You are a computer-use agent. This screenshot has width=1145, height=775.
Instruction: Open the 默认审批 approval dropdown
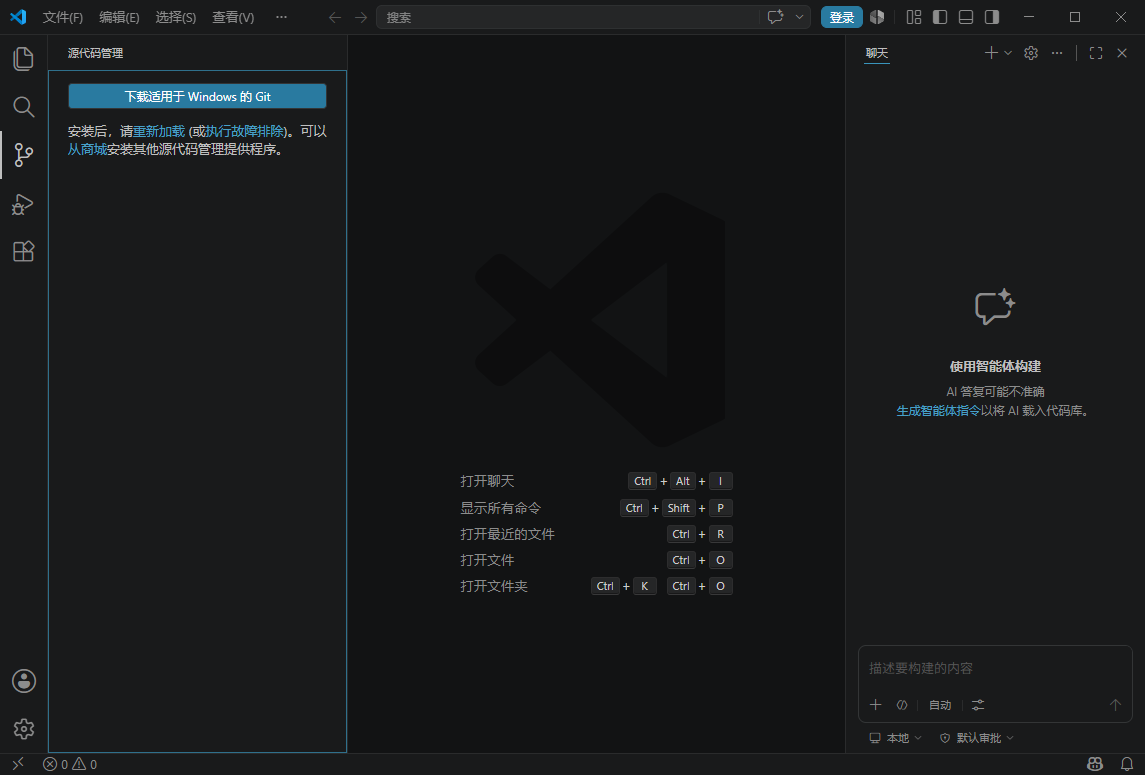coord(976,738)
